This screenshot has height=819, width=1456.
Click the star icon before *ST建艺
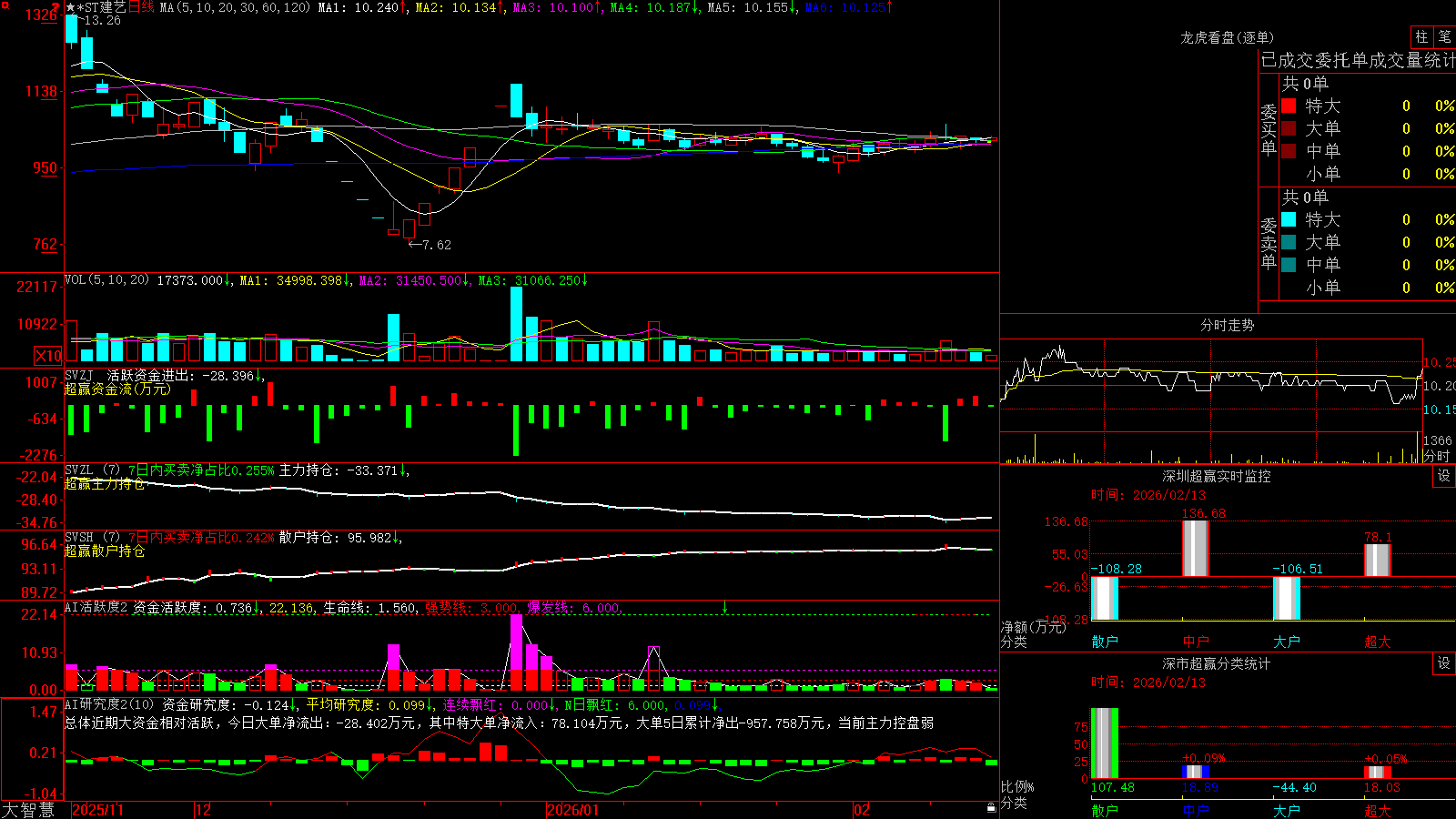point(70,8)
